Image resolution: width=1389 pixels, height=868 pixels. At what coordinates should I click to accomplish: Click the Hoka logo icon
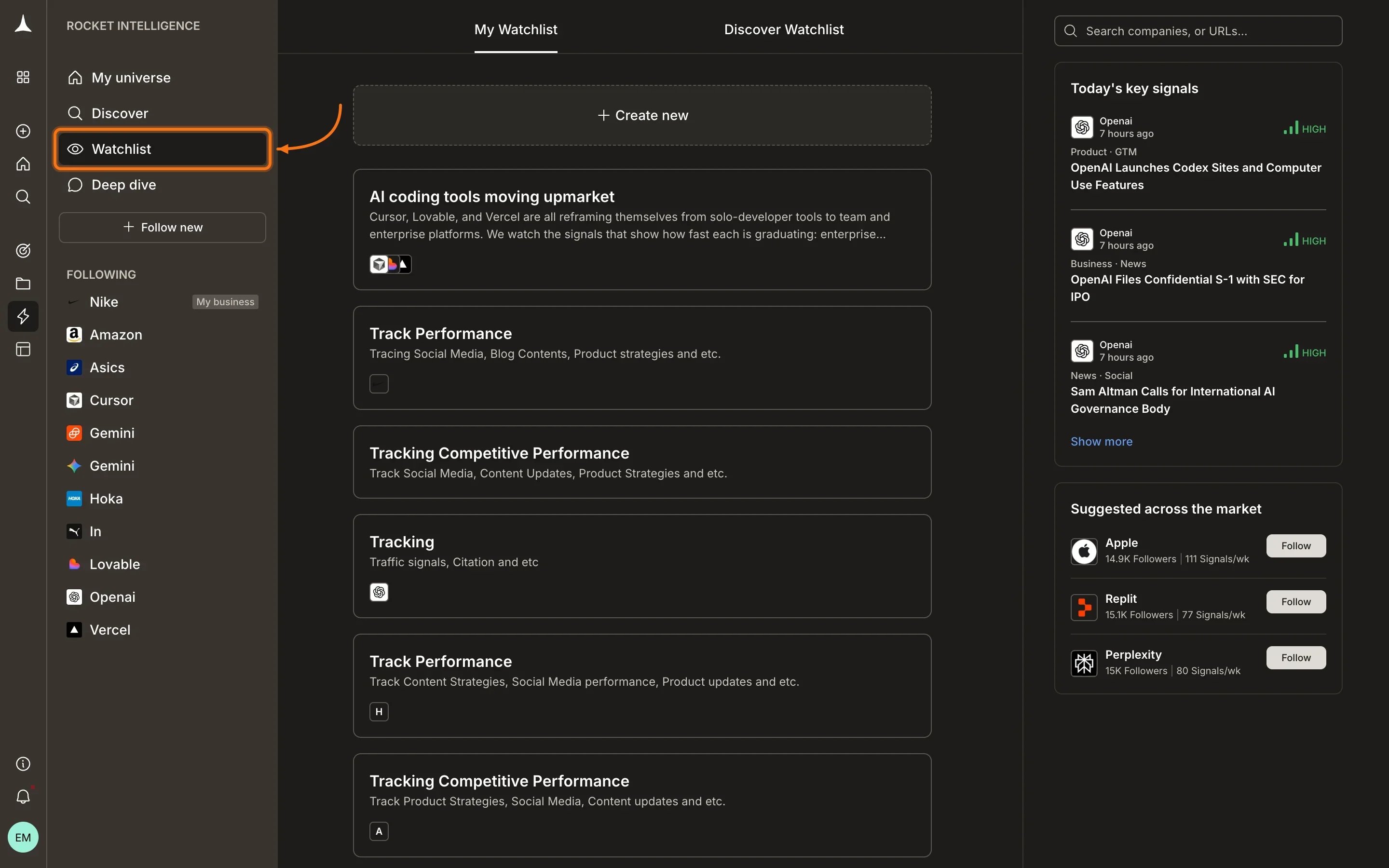(x=74, y=498)
